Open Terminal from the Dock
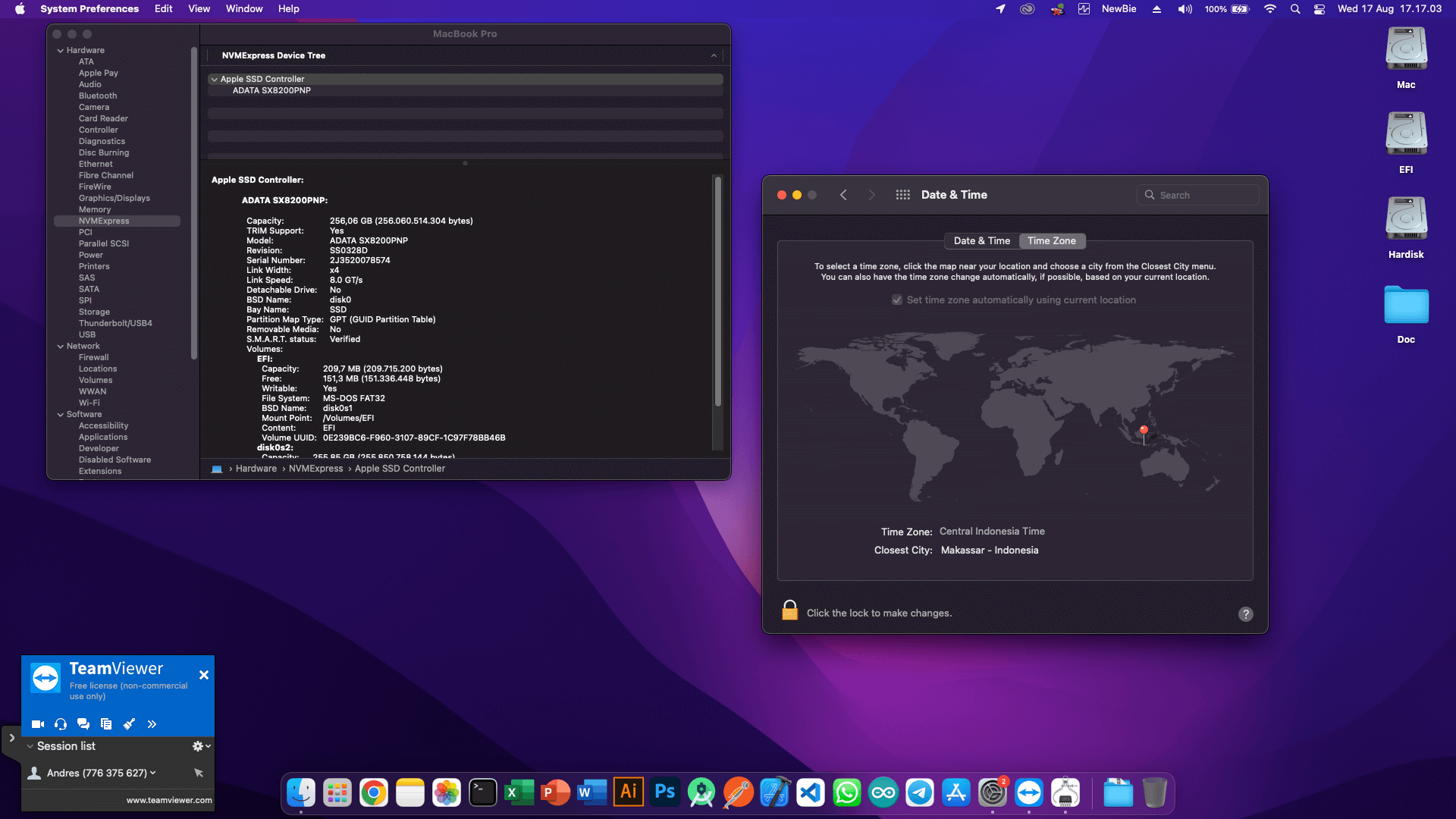The height and width of the screenshot is (819, 1456). pos(483,793)
